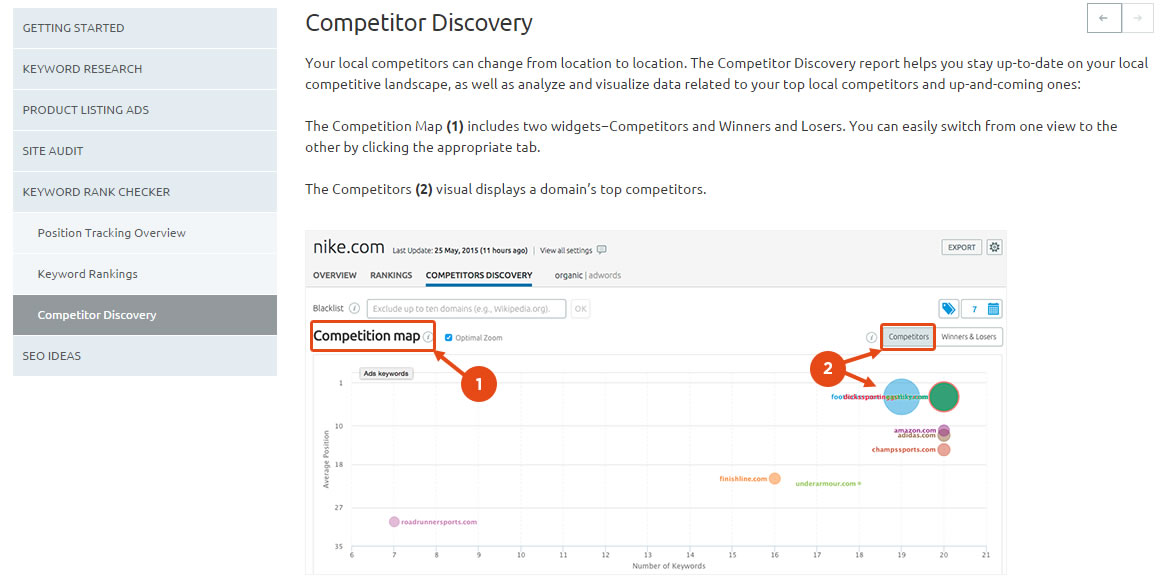Click the left arrow at top right
Screen dimensions: 1169x585
tap(1104, 18)
